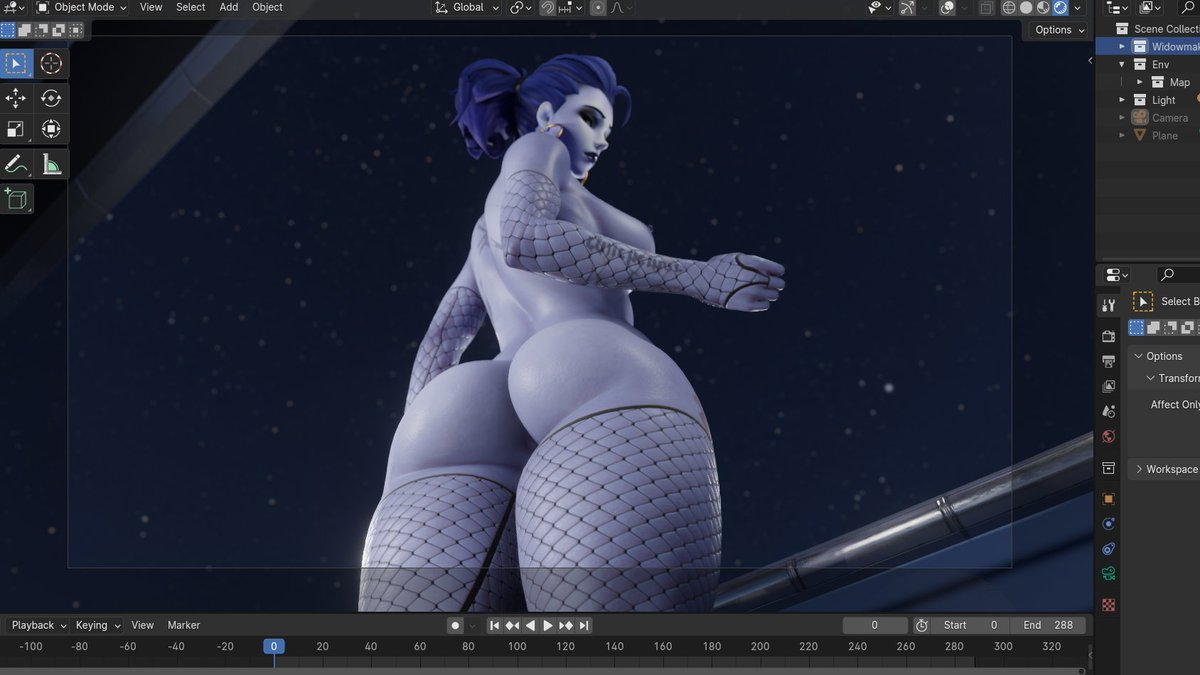
Task: Open the Texture properties tab
Action: [x=1108, y=605]
